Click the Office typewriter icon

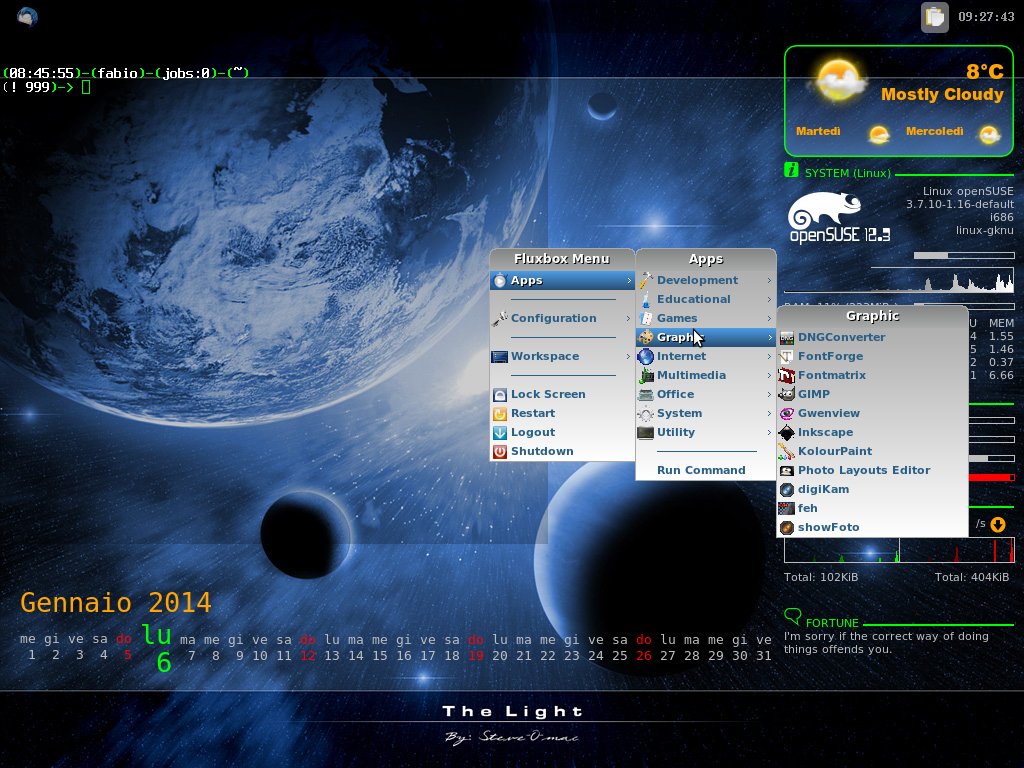pyautogui.click(x=646, y=394)
